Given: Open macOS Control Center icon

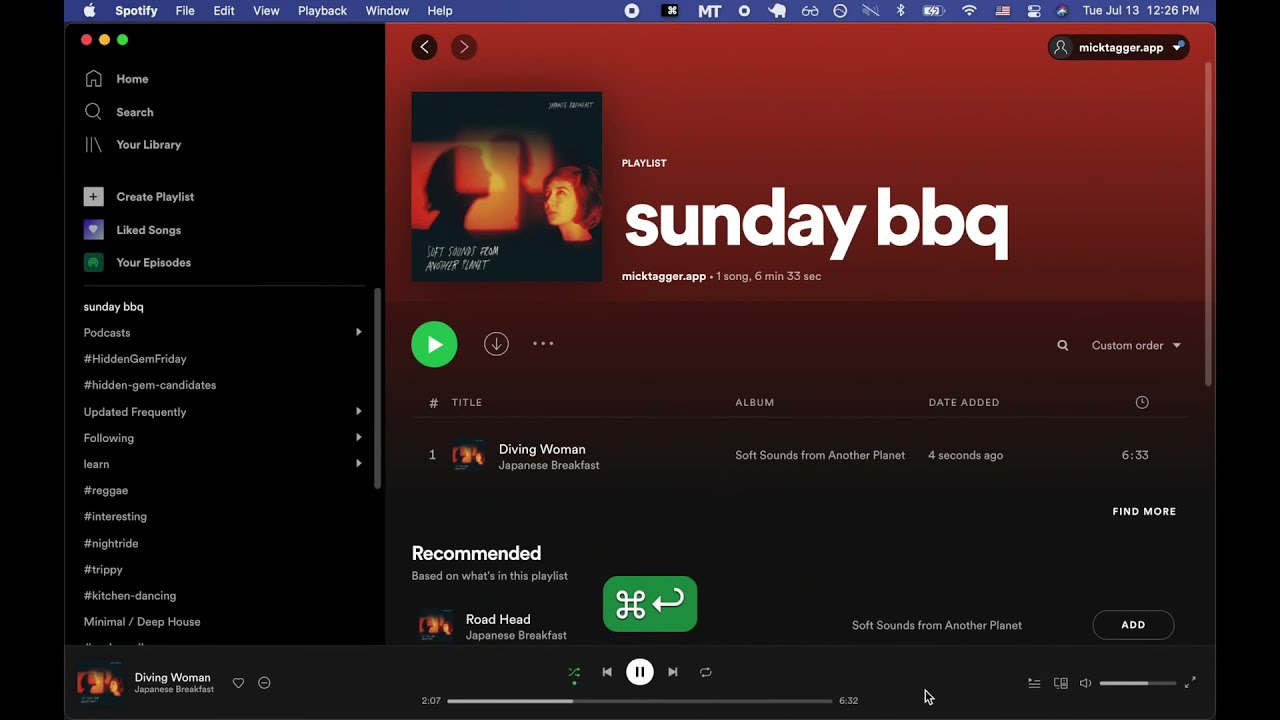Looking at the screenshot, I should 1034,11.
